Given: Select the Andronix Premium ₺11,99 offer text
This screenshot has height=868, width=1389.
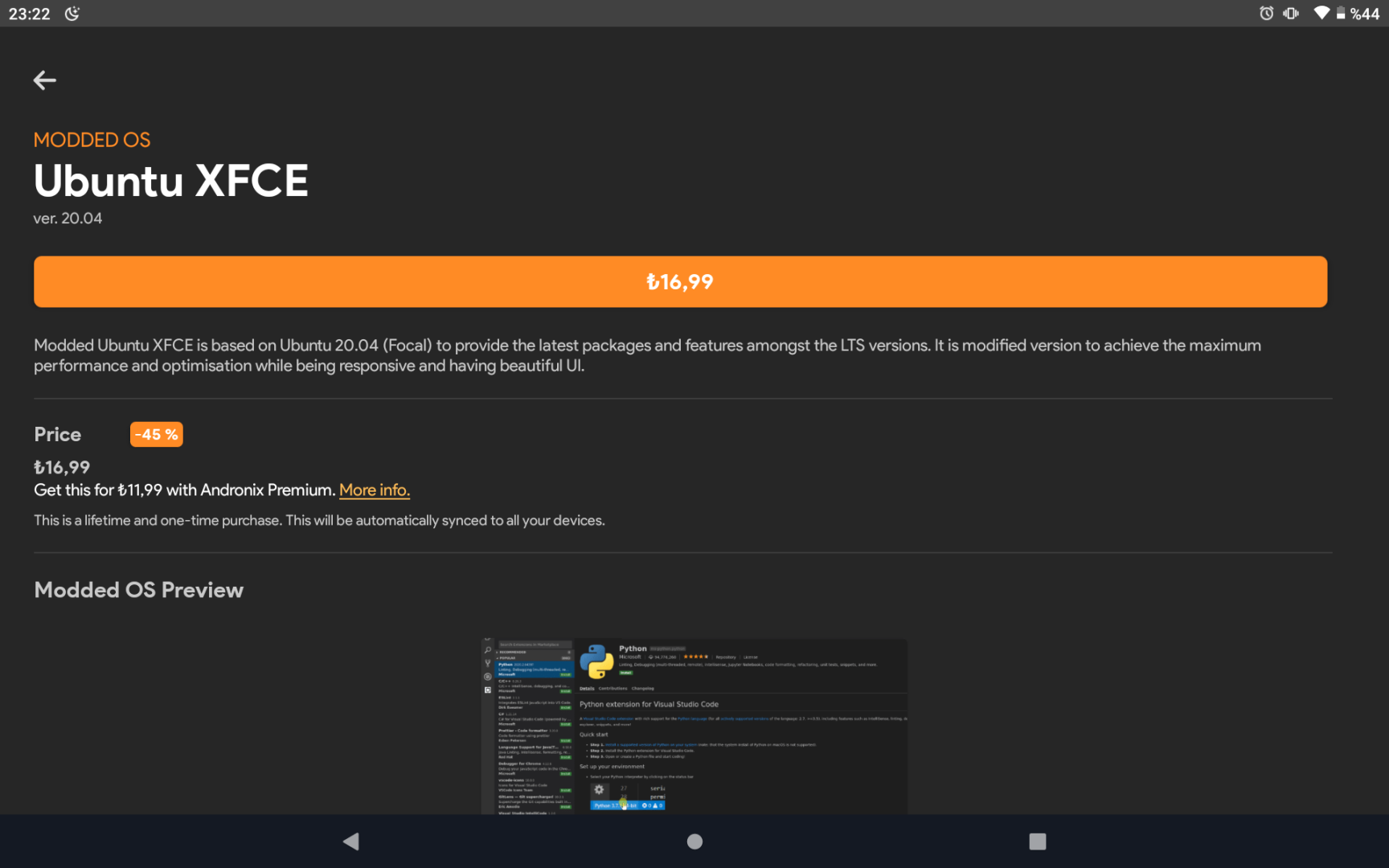Looking at the screenshot, I should coord(185,490).
